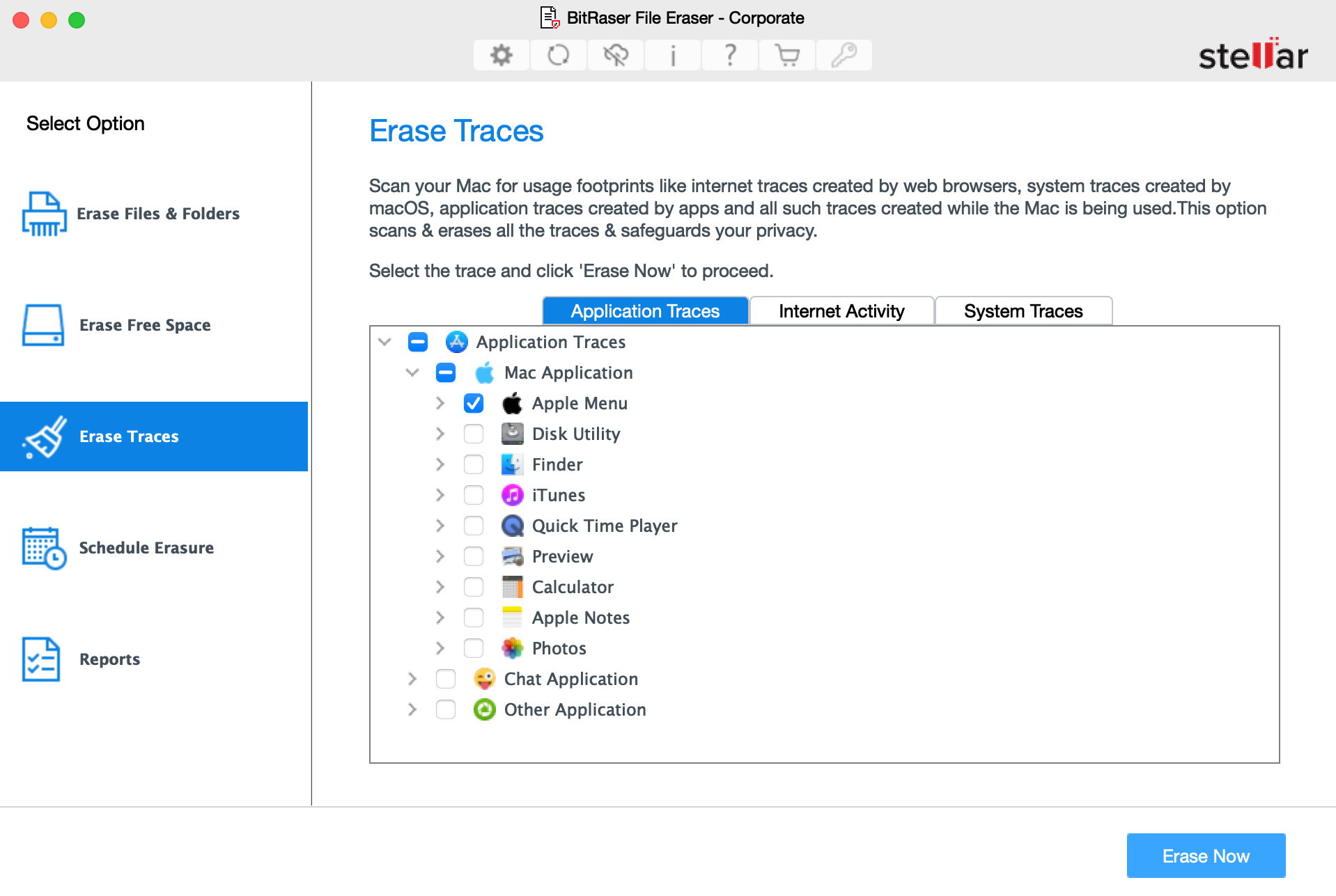Open settings with the gear toolbar icon
The width and height of the screenshot is (1336, 896).
click(x=501, y=55)
